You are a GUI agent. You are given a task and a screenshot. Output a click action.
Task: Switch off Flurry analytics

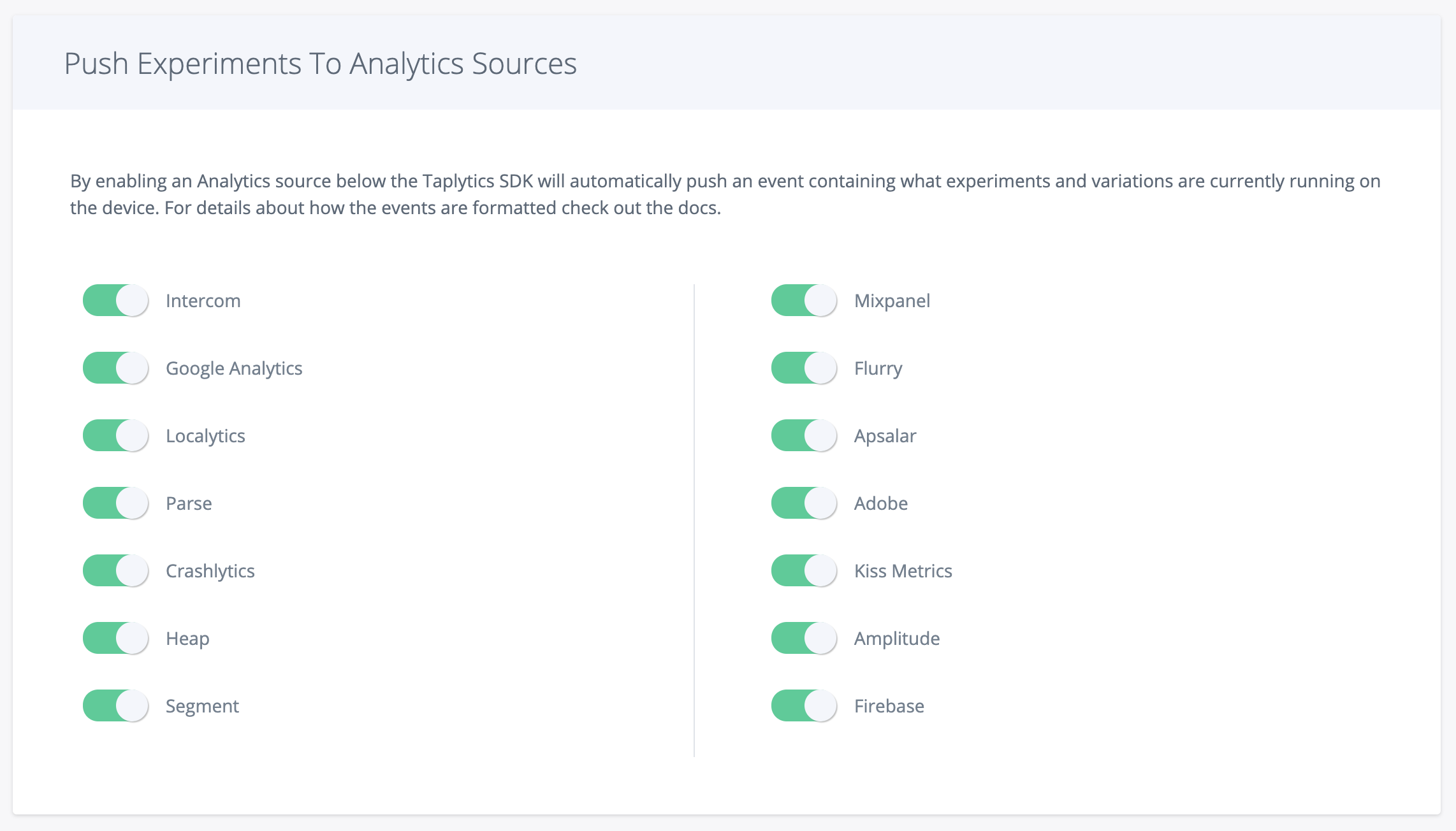(804, 368)
